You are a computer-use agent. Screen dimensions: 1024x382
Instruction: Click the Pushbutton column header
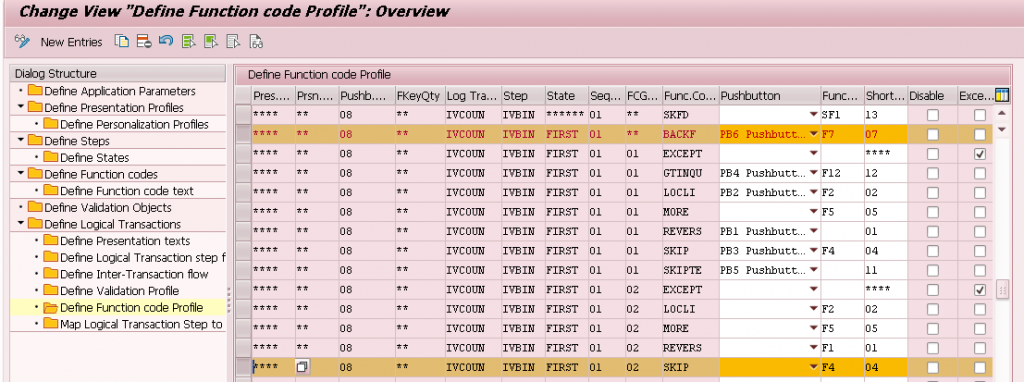(x=769, y=95)
